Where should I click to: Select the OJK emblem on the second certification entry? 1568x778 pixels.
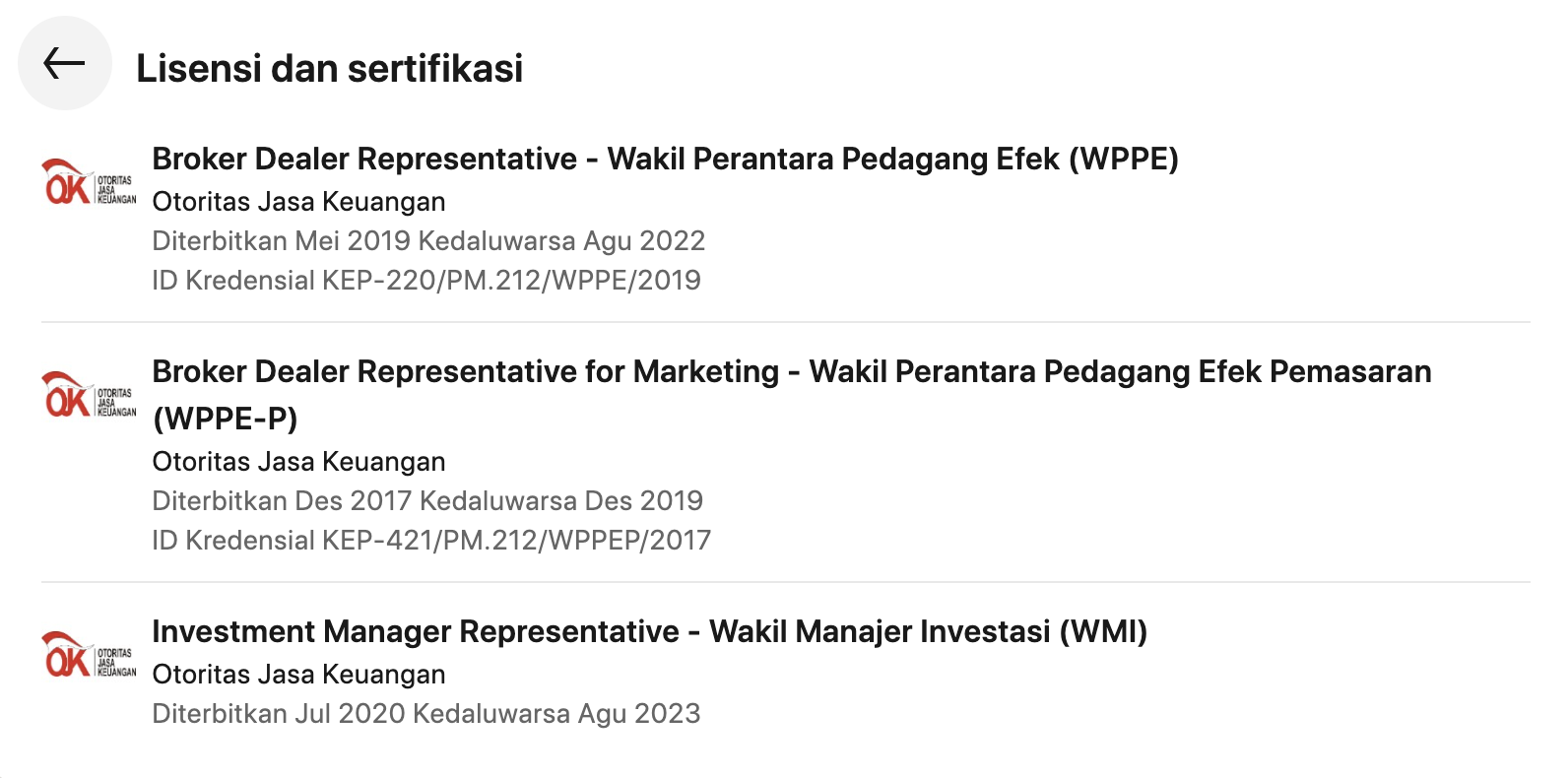[x=87, y=398]
